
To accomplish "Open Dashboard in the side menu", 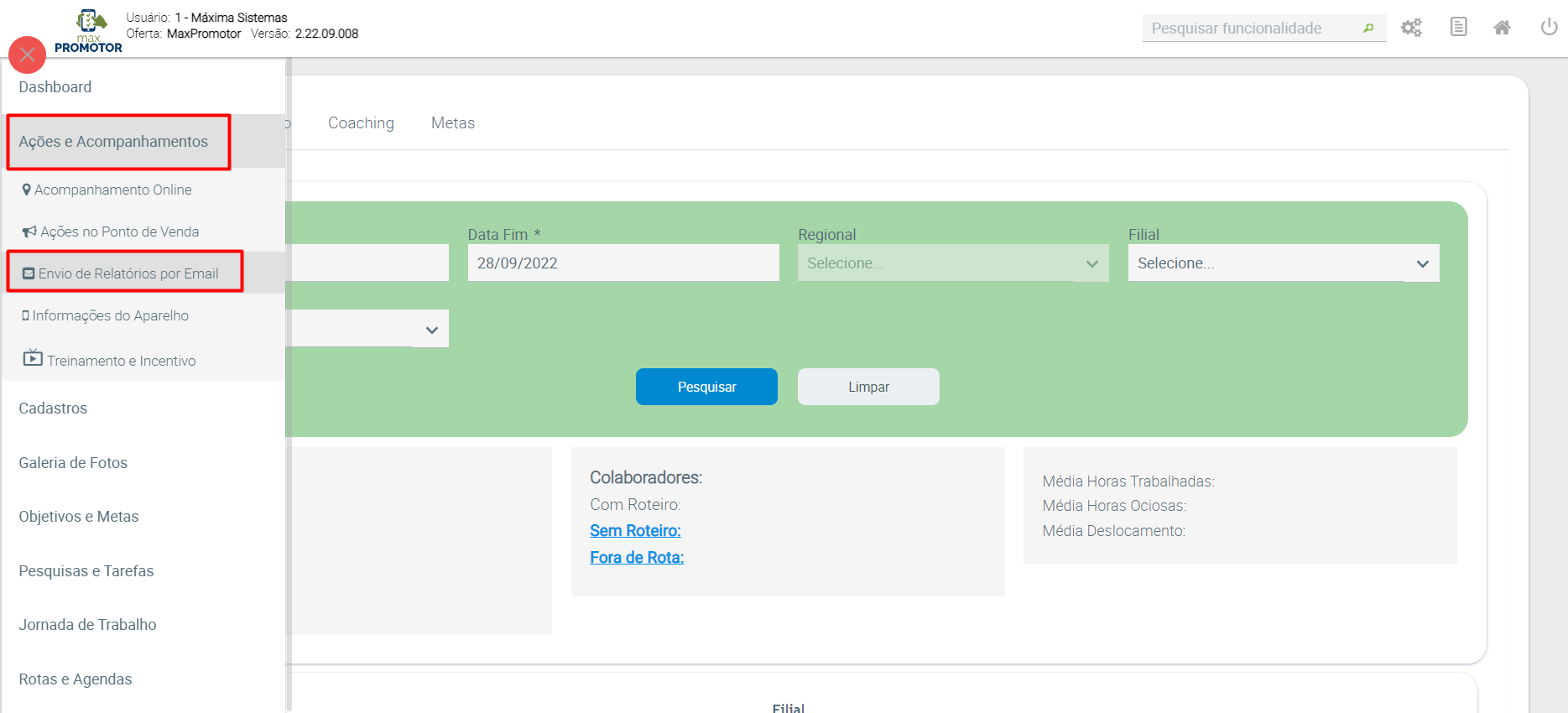I will (x=55, y=87).
